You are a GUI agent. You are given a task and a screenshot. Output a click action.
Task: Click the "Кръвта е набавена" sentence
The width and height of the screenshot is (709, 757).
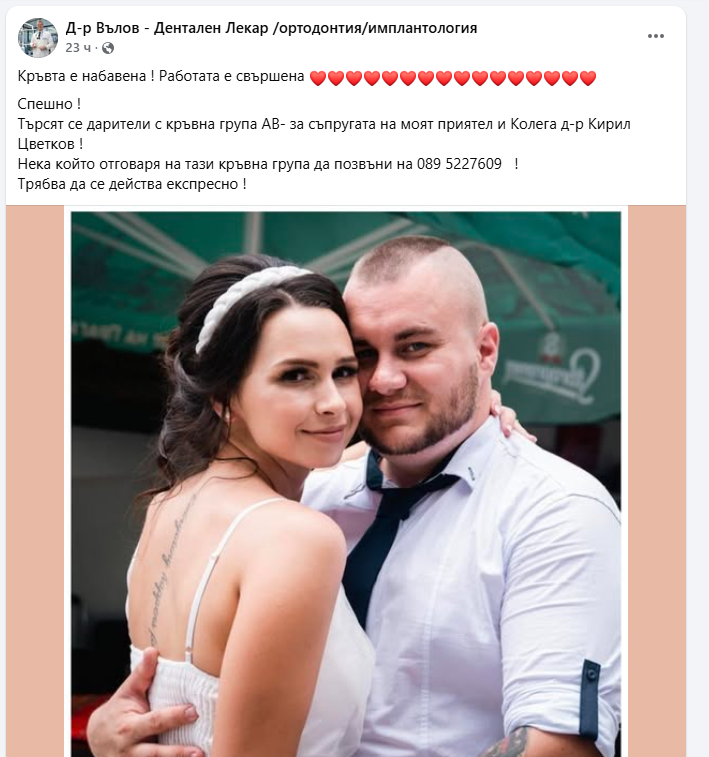click(x=82, y=76)
